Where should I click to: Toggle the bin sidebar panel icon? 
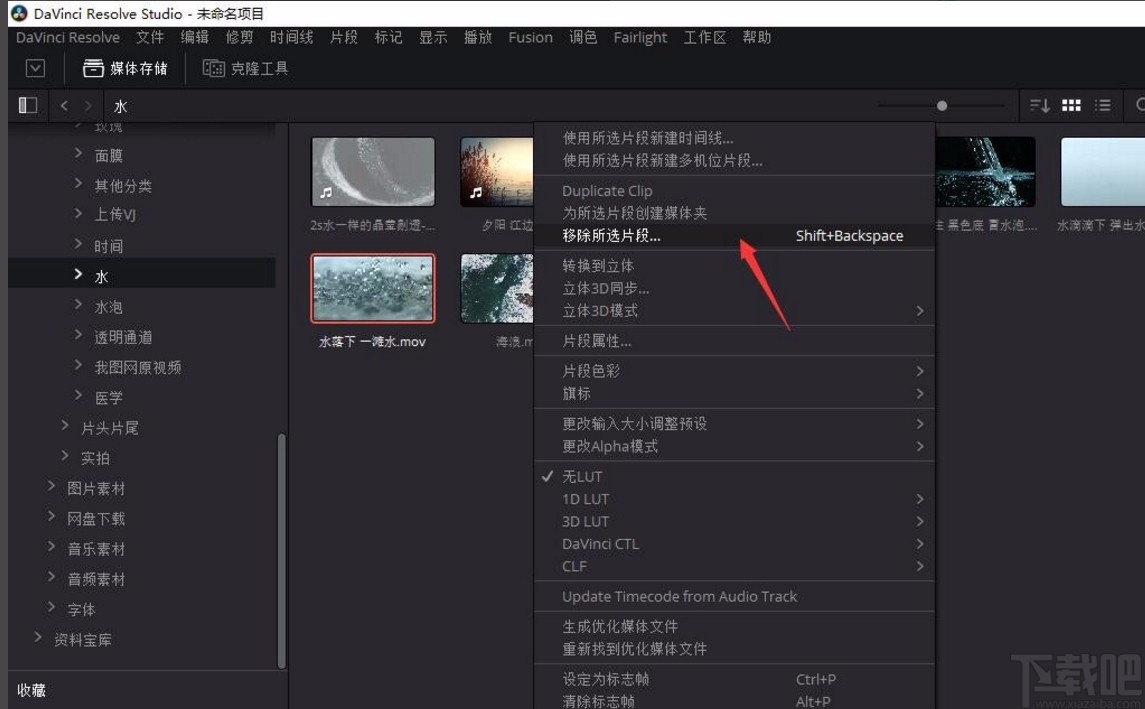pos(27,104)
